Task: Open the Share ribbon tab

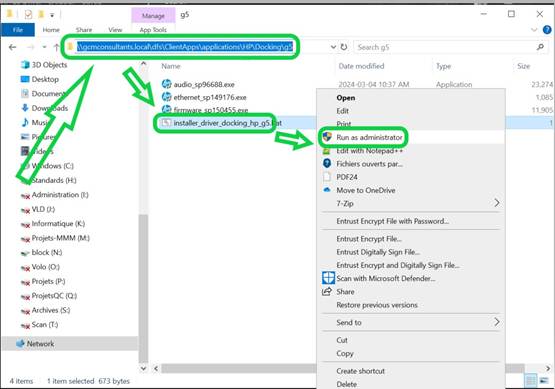Action: [x=84, y=30]
